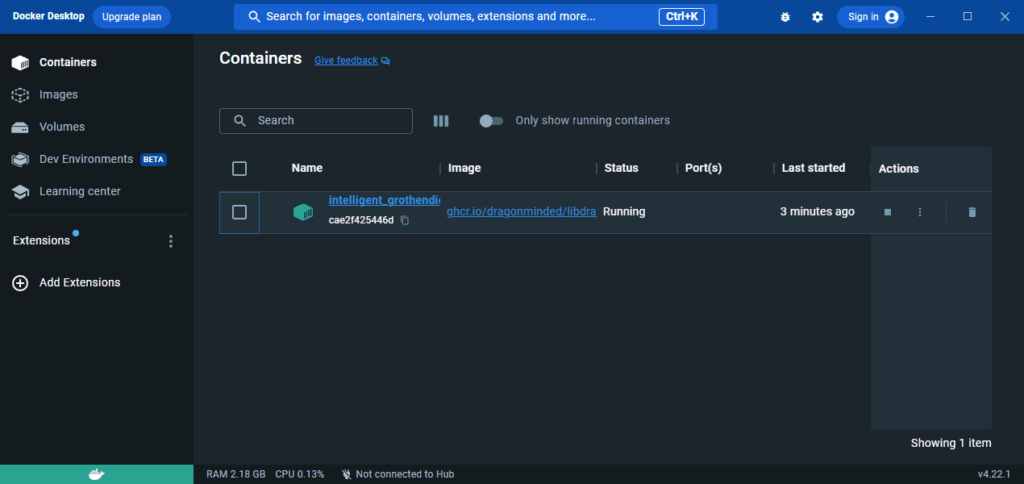Click the Upgrade plan button

tap(132, 17)
